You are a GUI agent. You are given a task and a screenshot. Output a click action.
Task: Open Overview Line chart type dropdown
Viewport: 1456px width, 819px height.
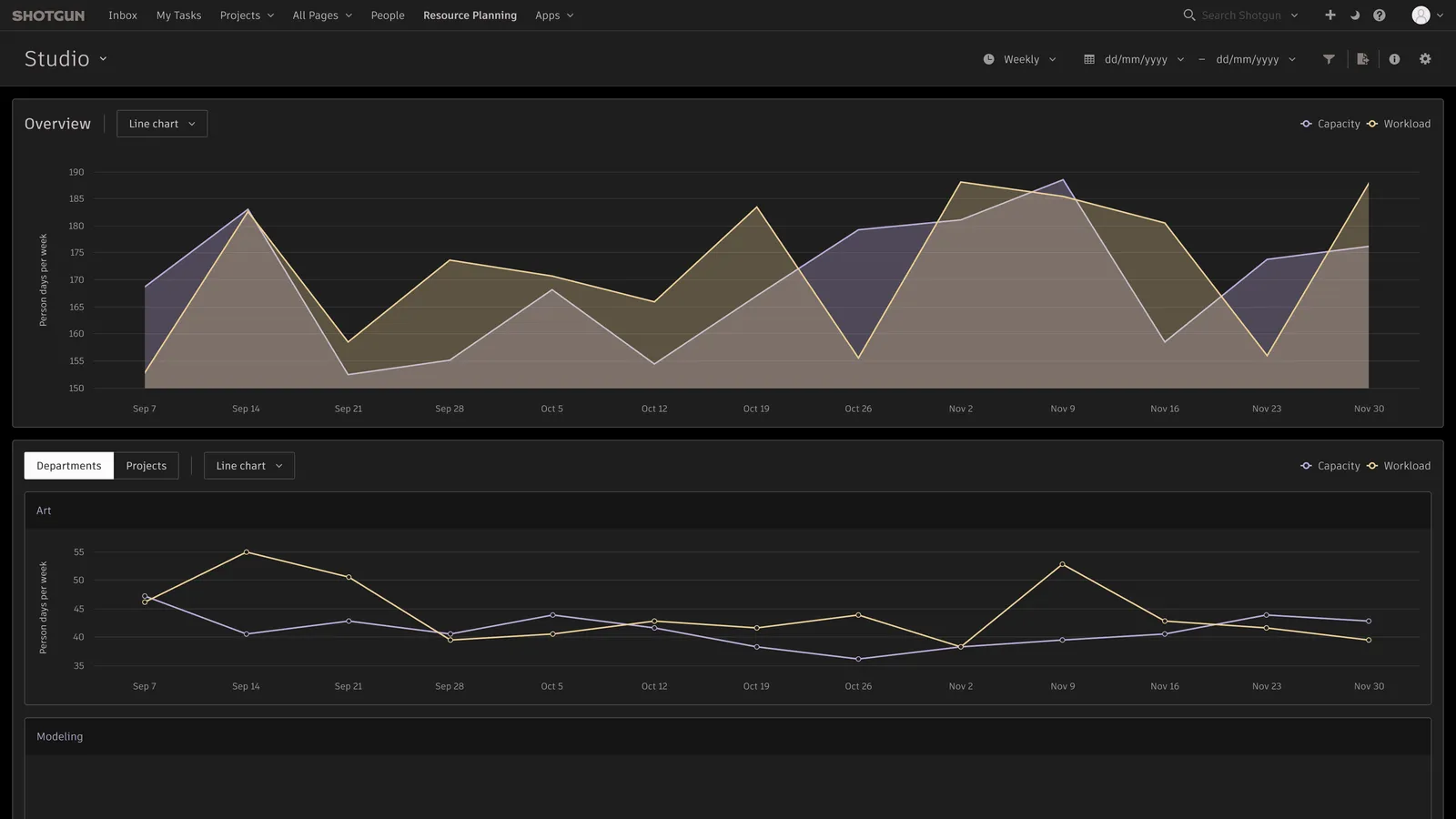tap(162, 124)
